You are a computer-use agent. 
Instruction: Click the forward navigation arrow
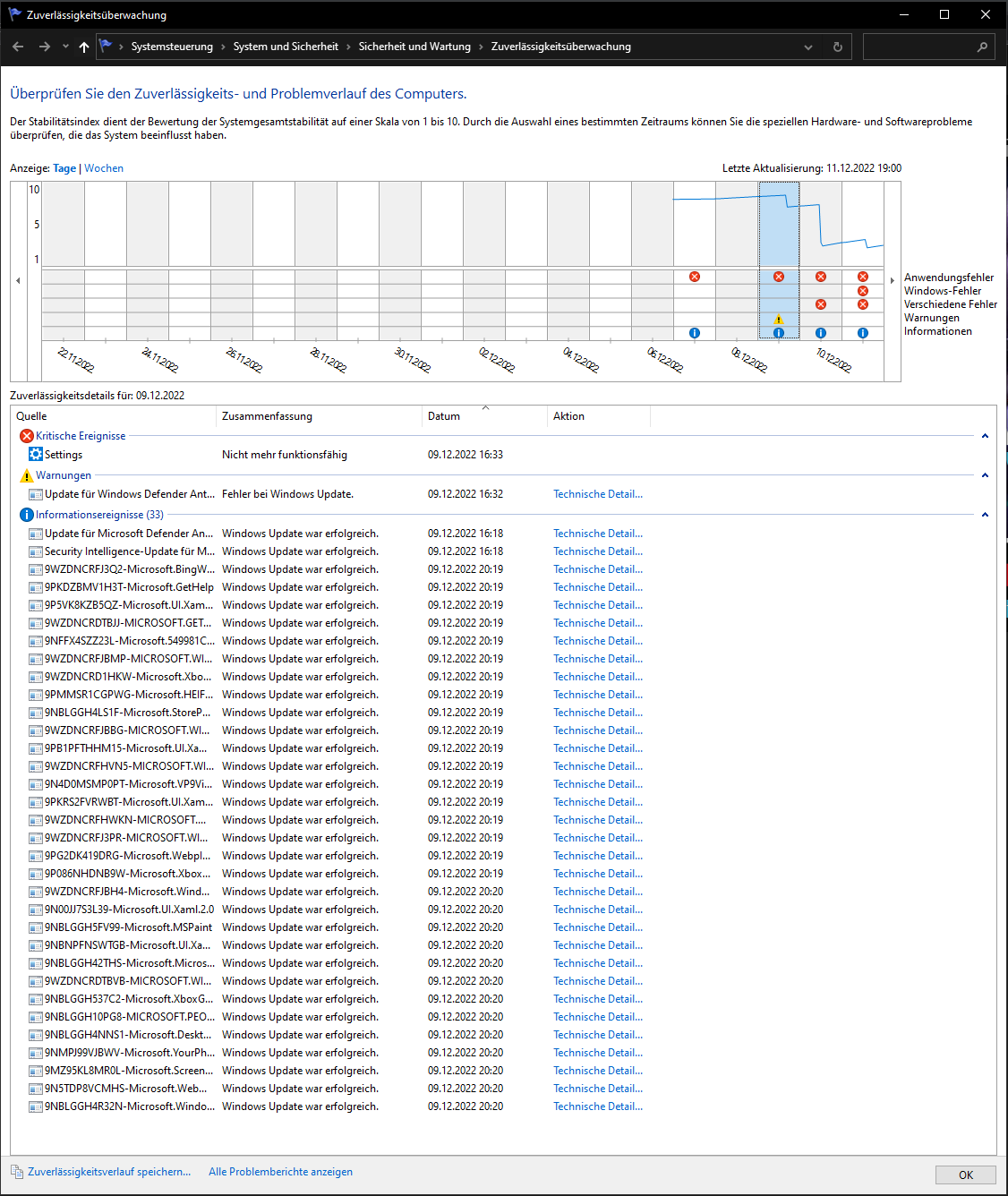[x=45, y=47]
